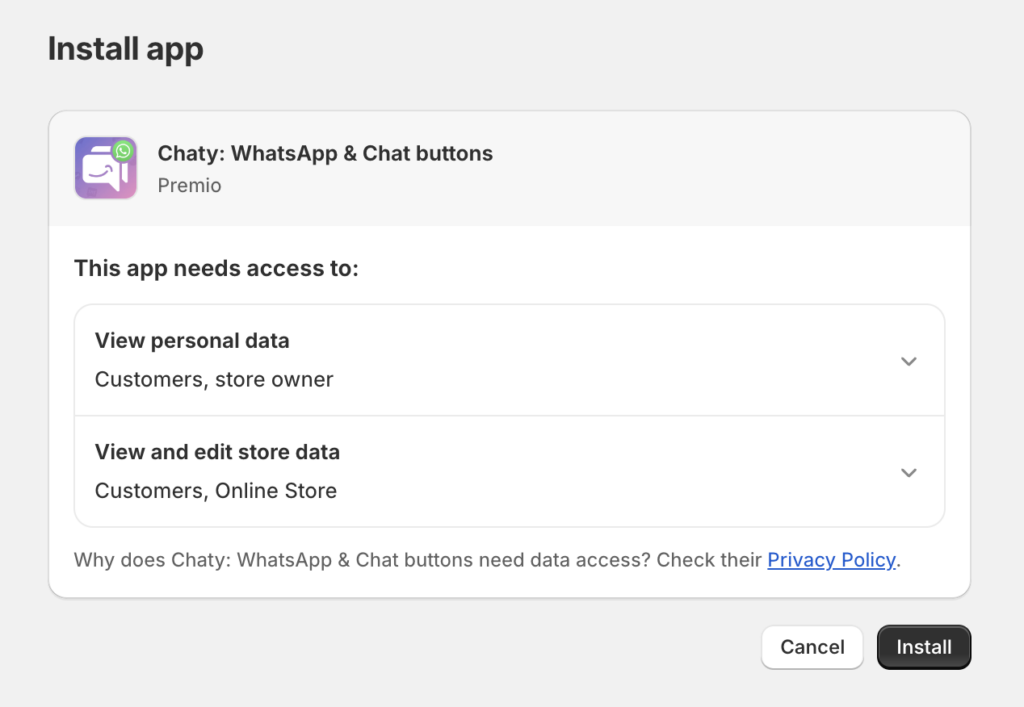This screenshot has height=707, width=1024.
Task: Open the Privacy Policy link
Action: click(x=831, y=559)
